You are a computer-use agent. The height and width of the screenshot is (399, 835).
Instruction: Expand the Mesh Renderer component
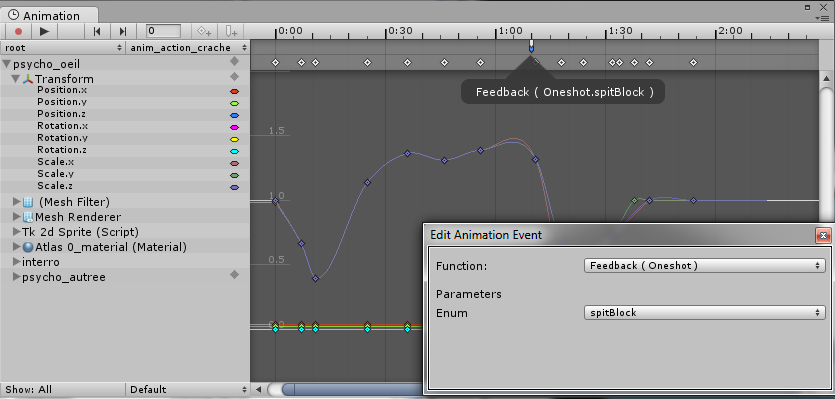(17, 217)
